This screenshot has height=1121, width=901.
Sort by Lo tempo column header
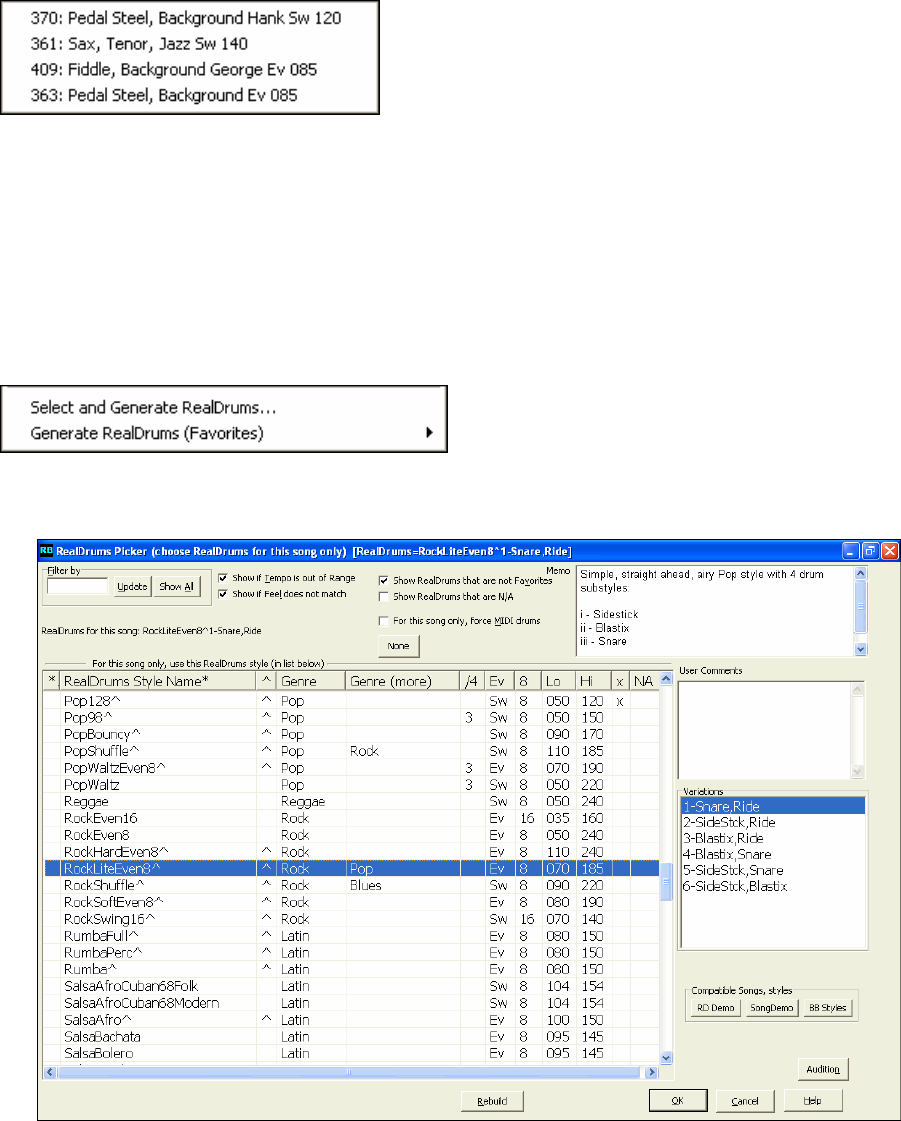(x=559, y=681)
